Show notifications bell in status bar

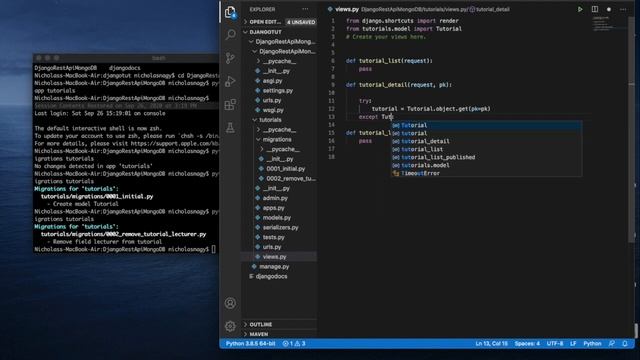[625, 344]
